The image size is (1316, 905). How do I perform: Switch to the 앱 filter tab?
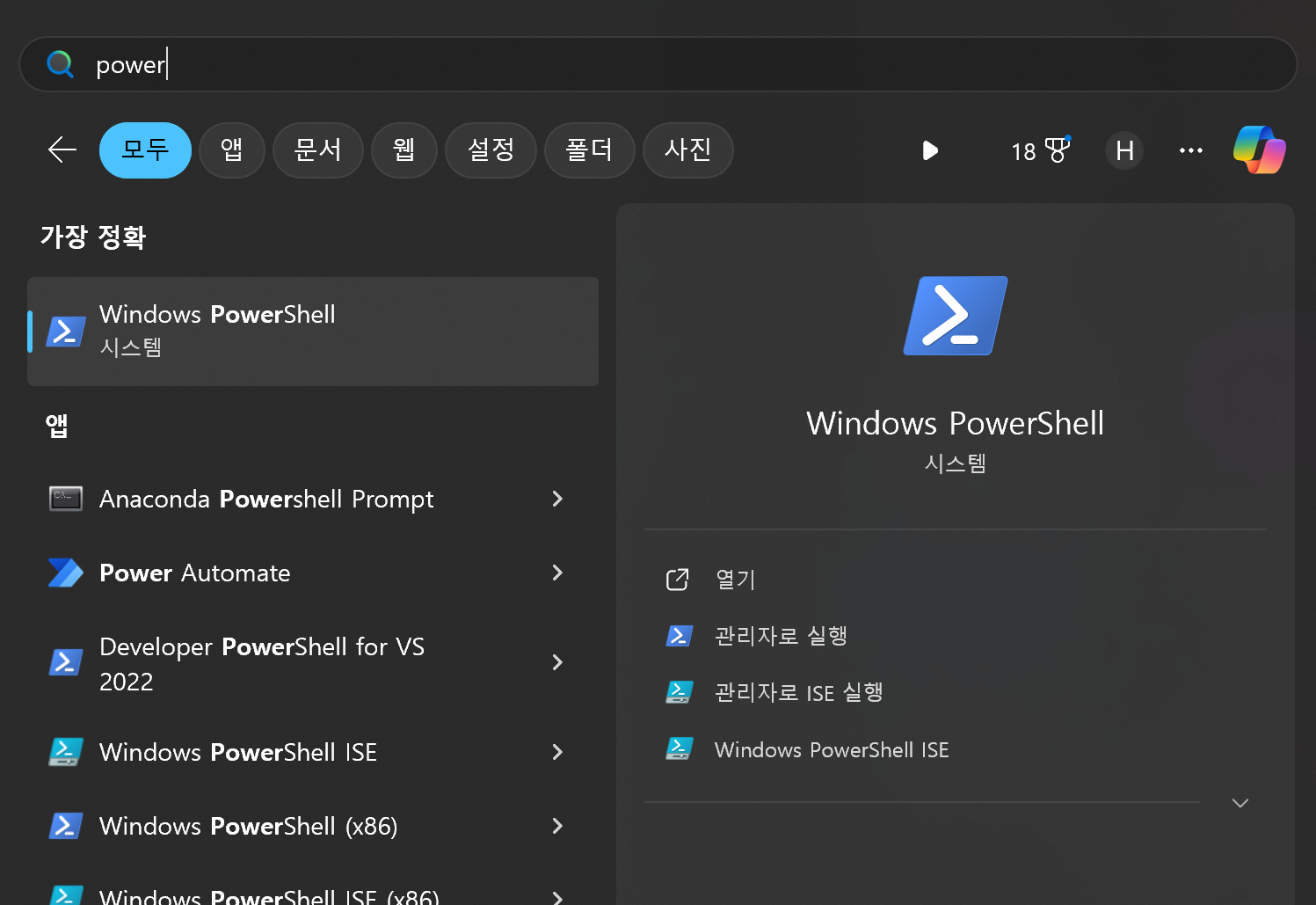232,150
